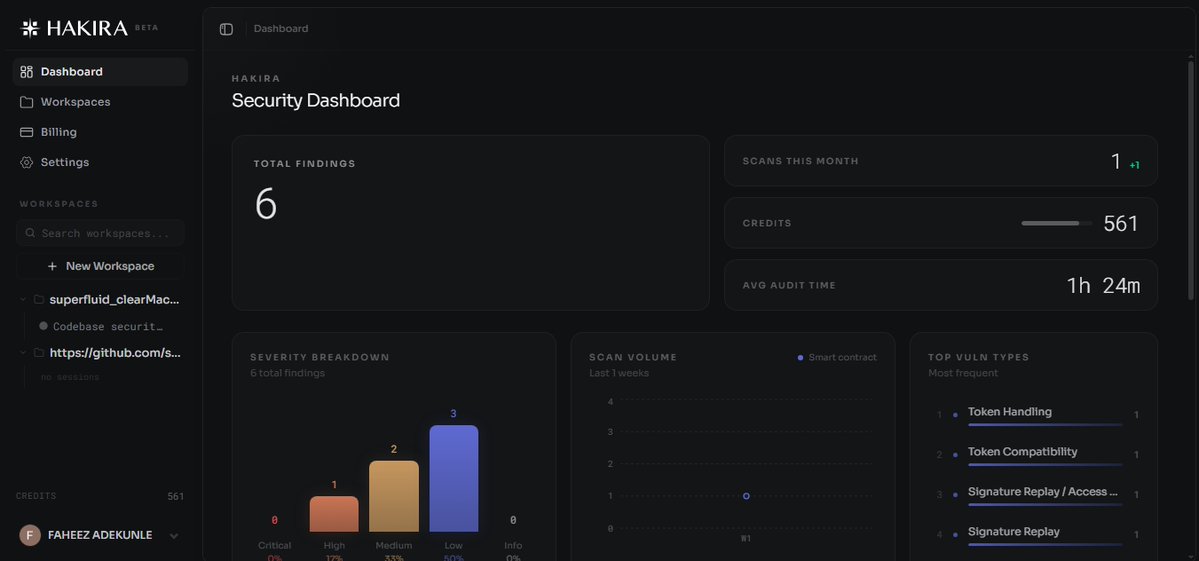Click the Billing card icon
1199x561 pixels.
click(27, 132)
